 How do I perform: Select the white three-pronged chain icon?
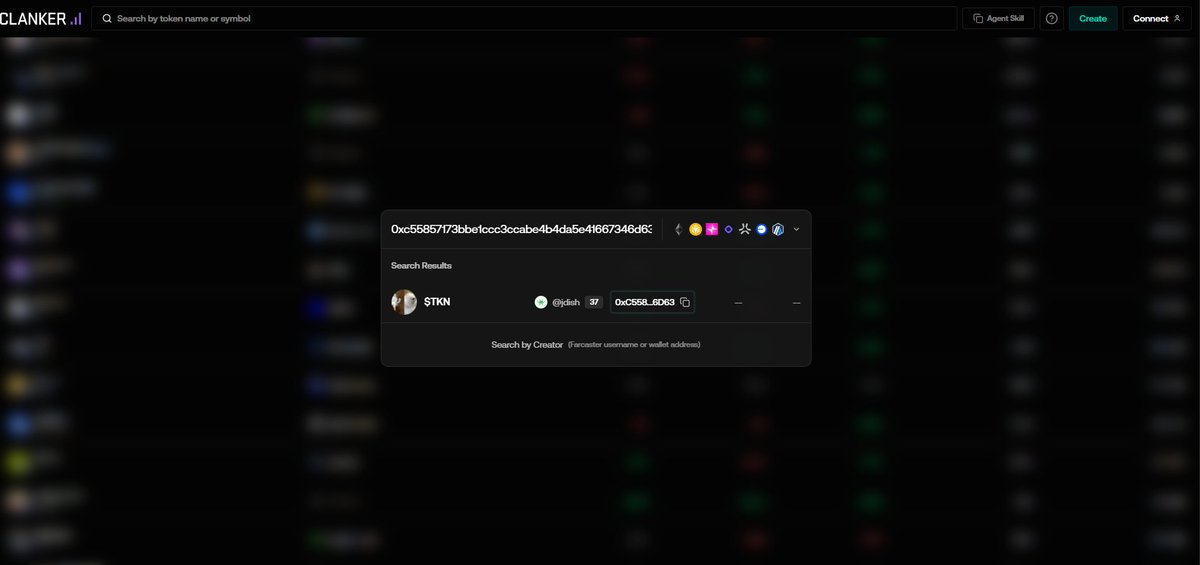click(745, 229)
